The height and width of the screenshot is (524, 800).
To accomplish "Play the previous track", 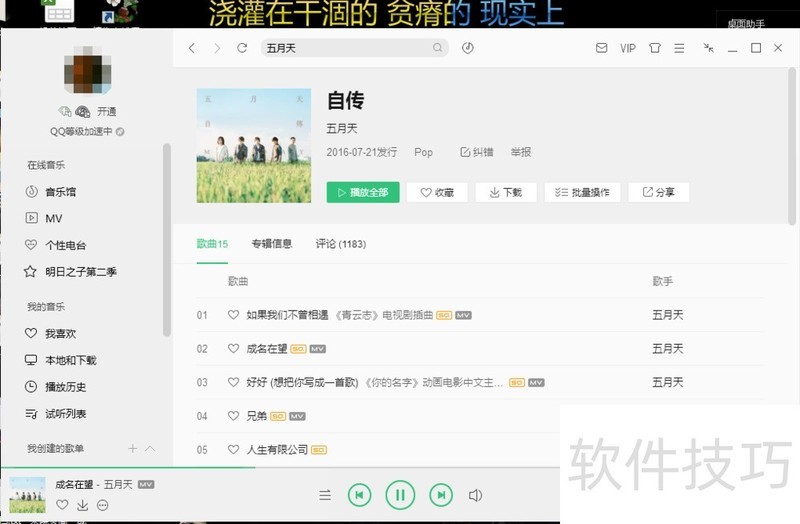I will [360, 495].
